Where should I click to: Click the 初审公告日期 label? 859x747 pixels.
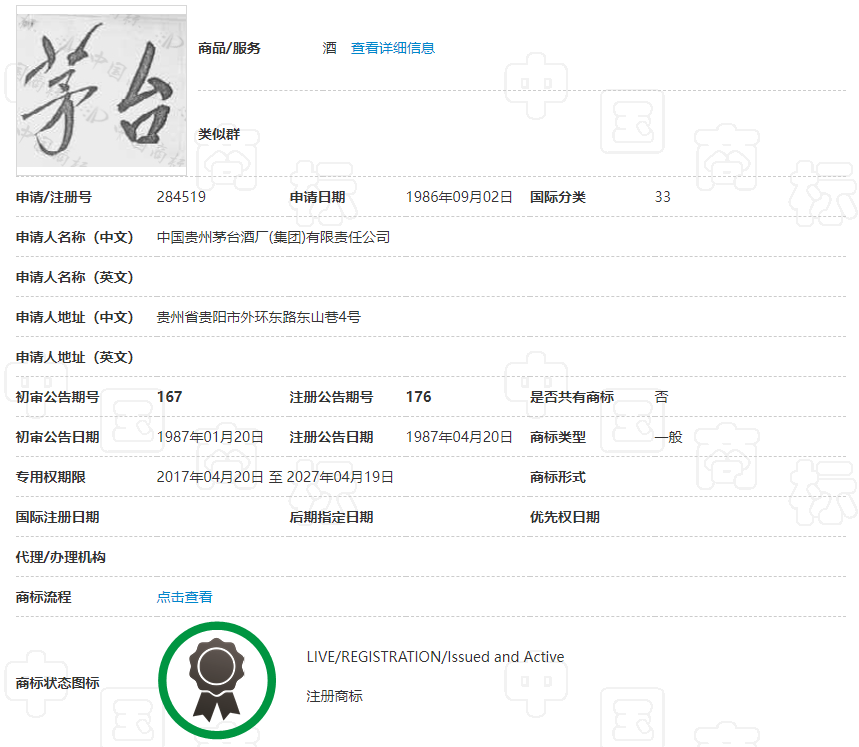pos(58,437)
